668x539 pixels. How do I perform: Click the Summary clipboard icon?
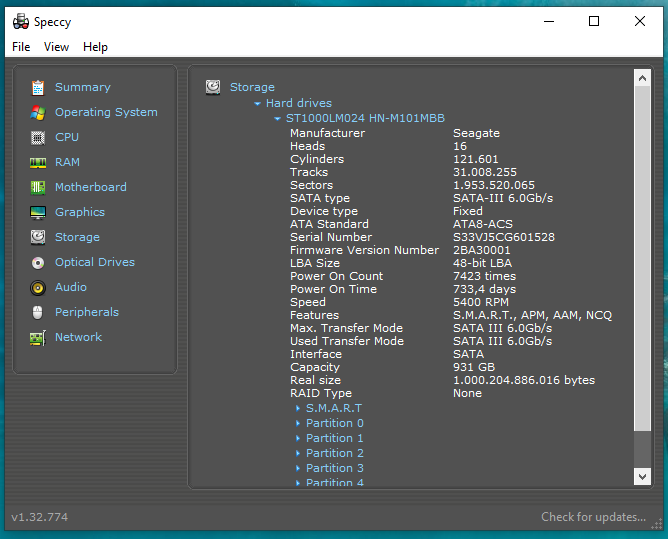pyautogui.click(x=38, y=88)
